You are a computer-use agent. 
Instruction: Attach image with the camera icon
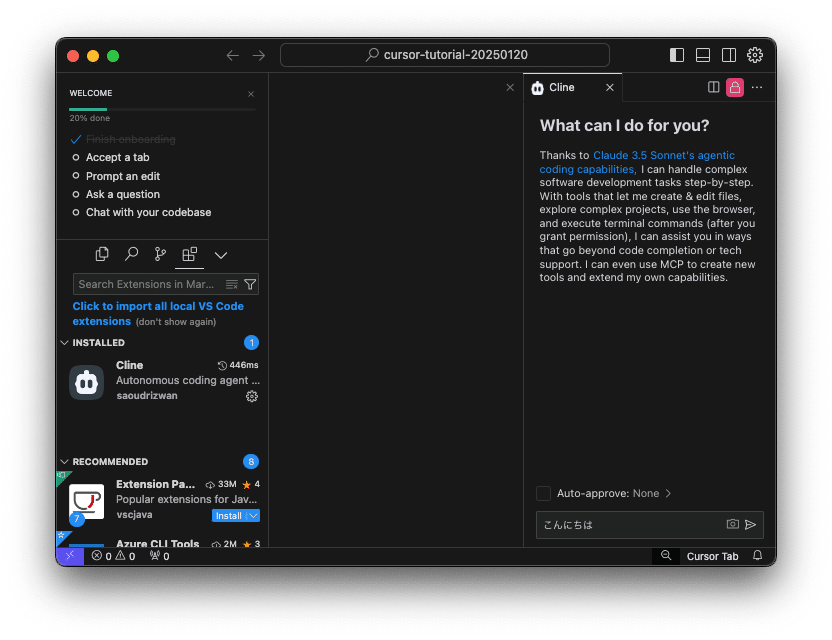tap(732, 524)
